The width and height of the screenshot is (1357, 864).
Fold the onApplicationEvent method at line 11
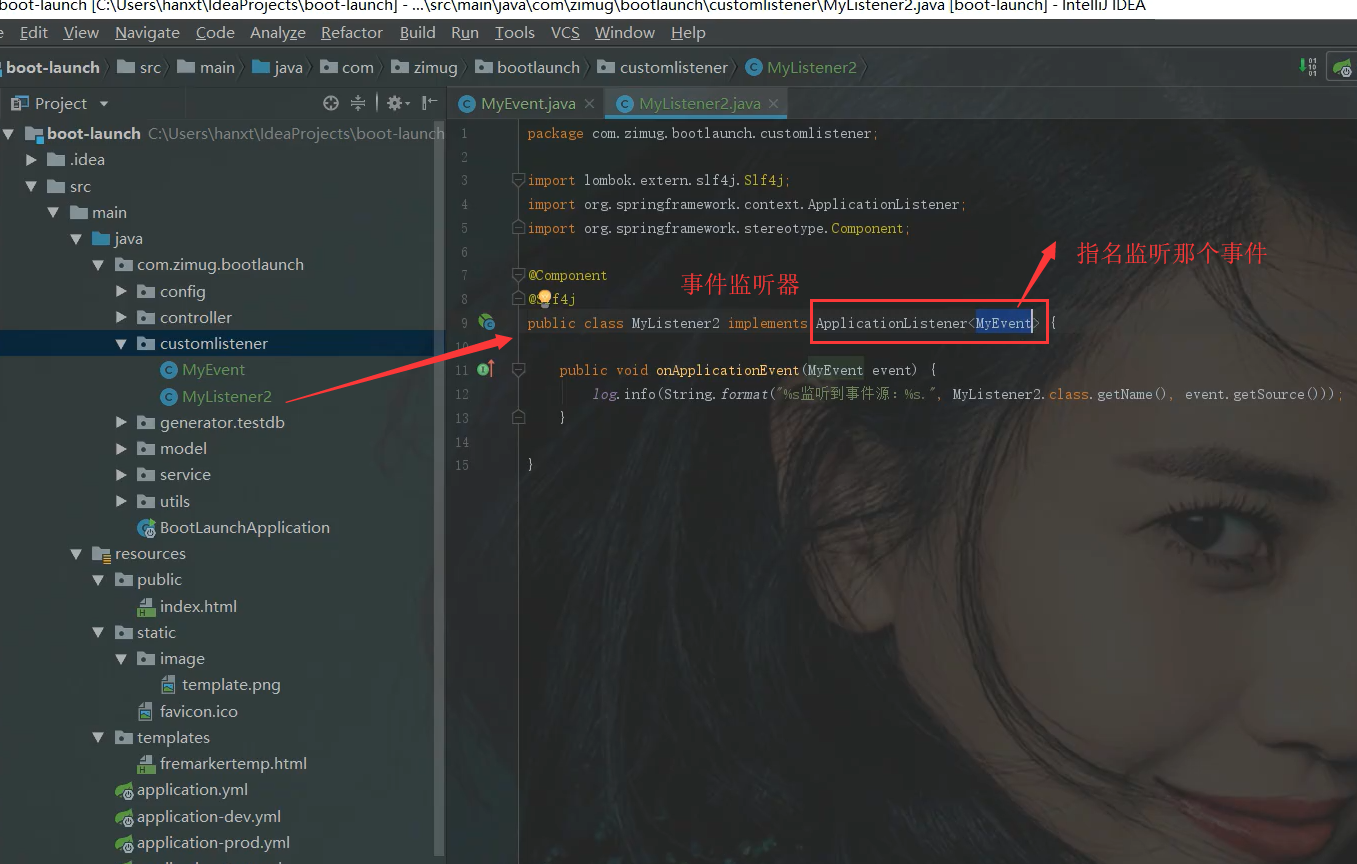[x=518, y=370]
